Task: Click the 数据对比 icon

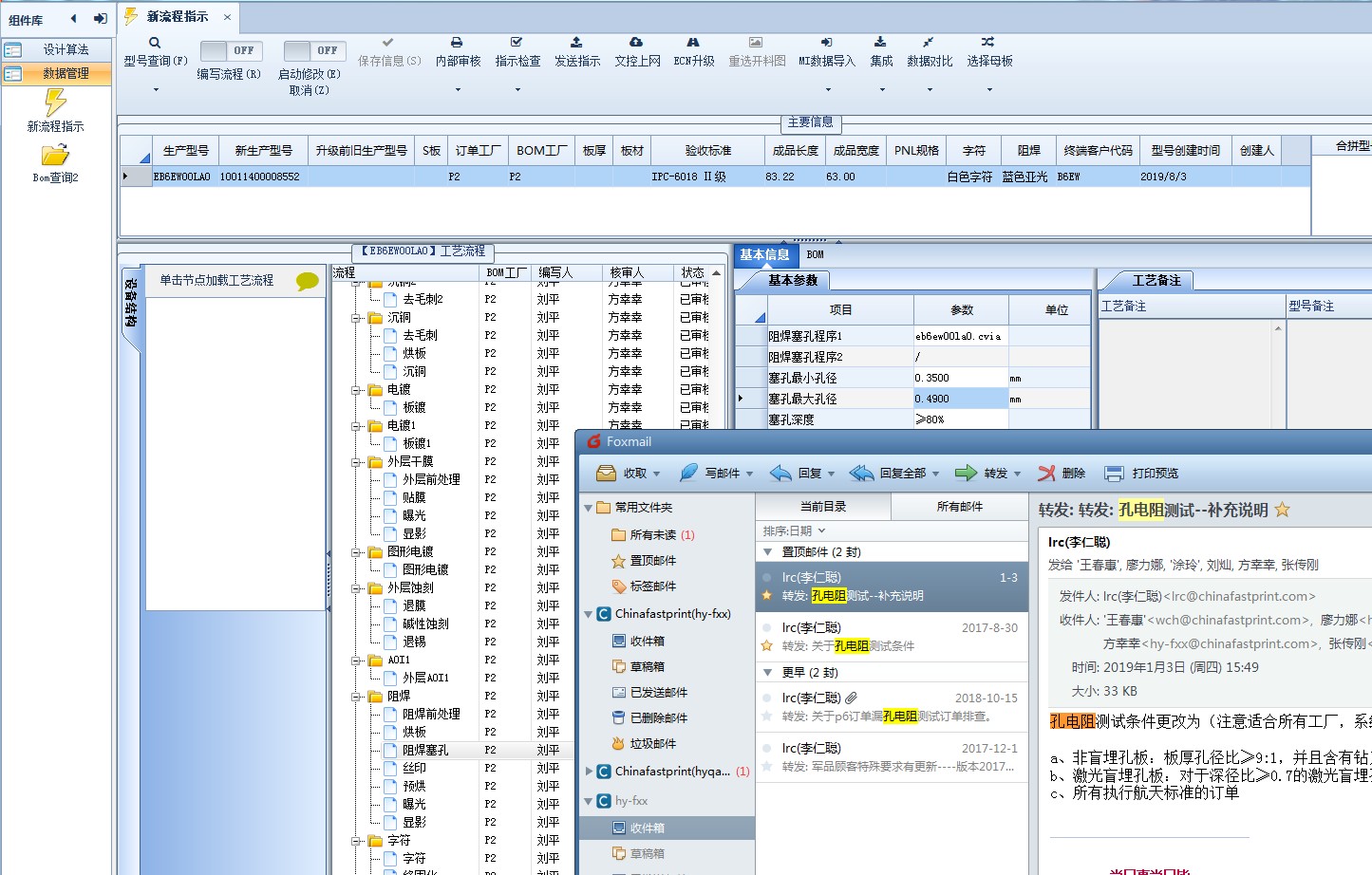Action: point(929,43)
